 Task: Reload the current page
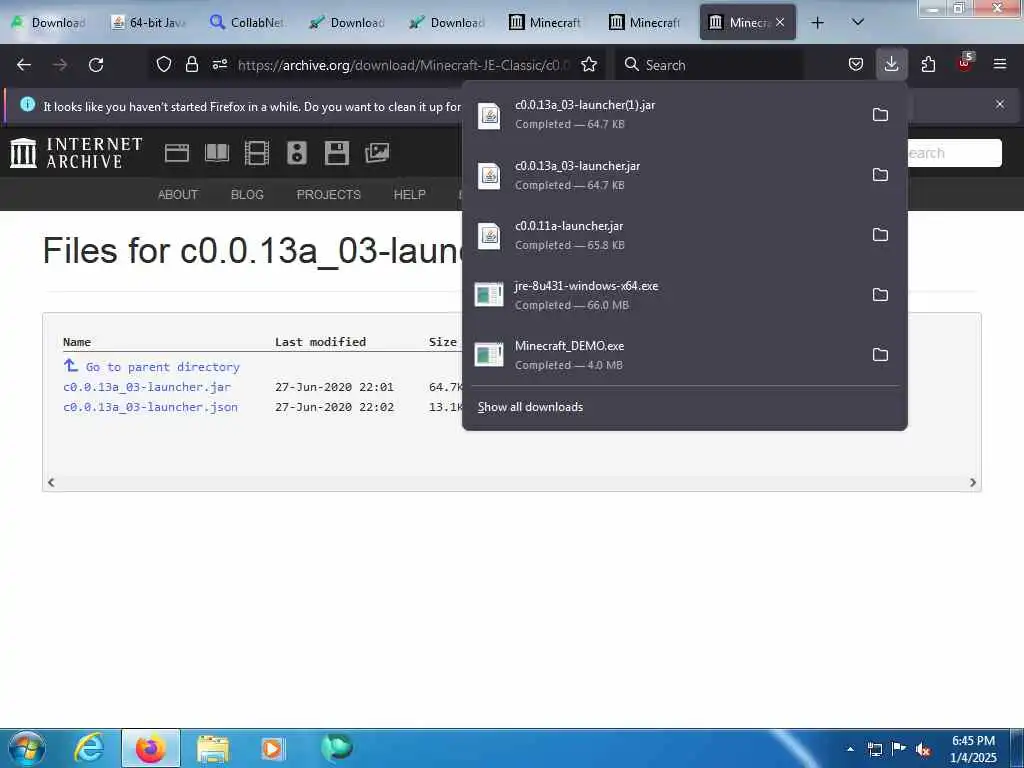[96, 65]
